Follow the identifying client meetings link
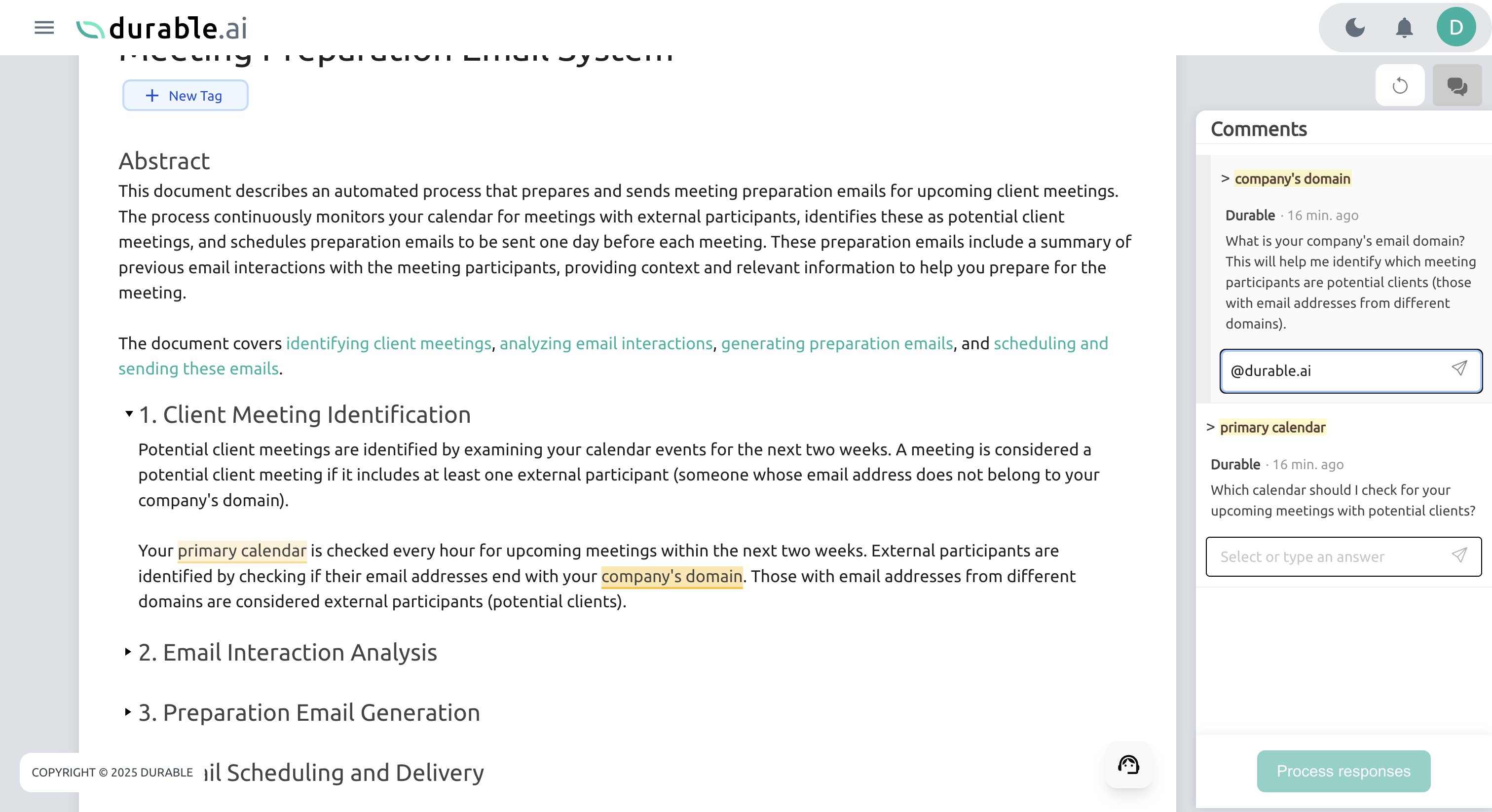Viewport: 1492px width, 812px height. click(389, 343)
